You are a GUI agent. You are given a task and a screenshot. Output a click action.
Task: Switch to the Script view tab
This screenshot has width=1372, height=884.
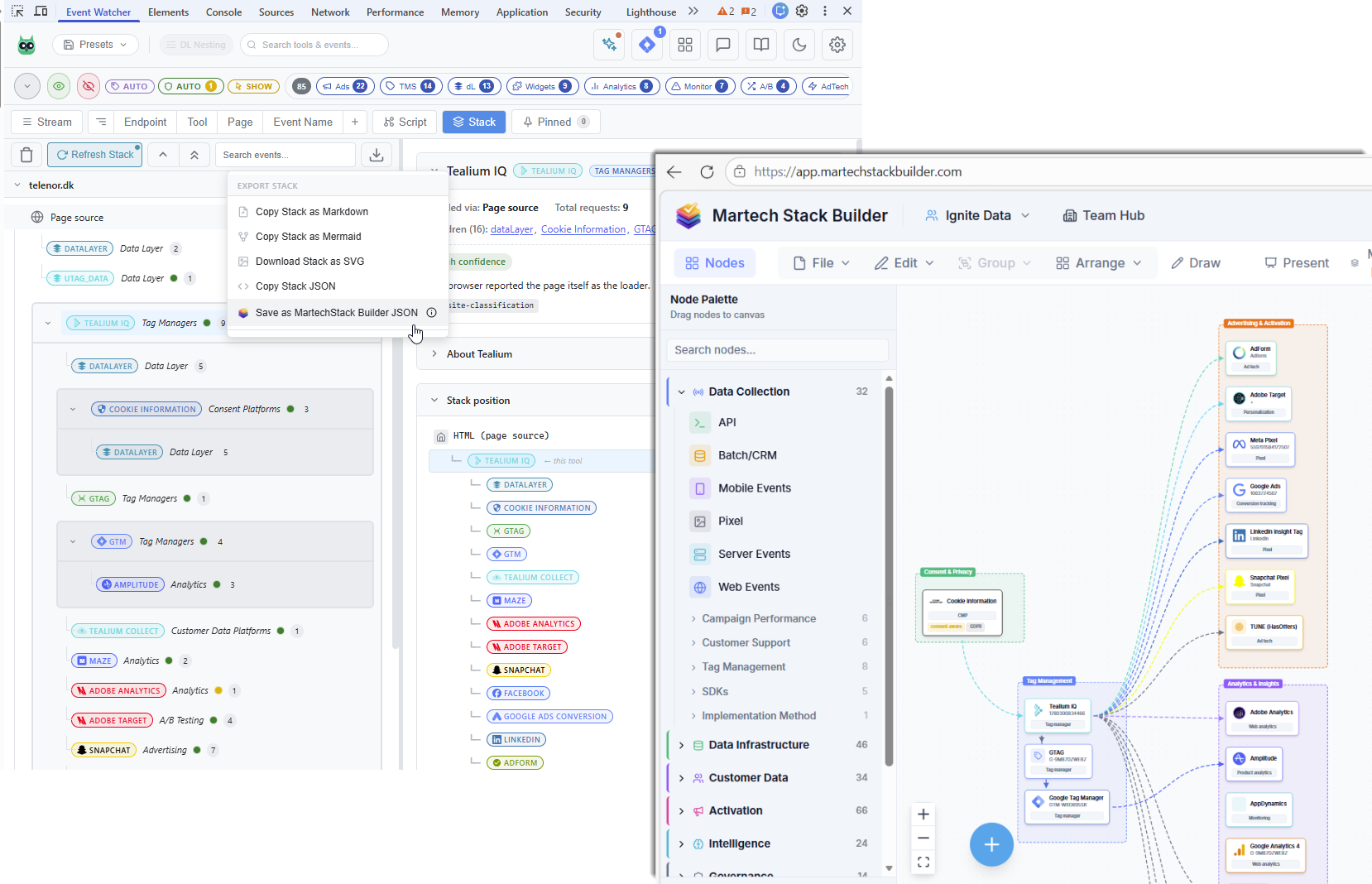coord(405,122)
